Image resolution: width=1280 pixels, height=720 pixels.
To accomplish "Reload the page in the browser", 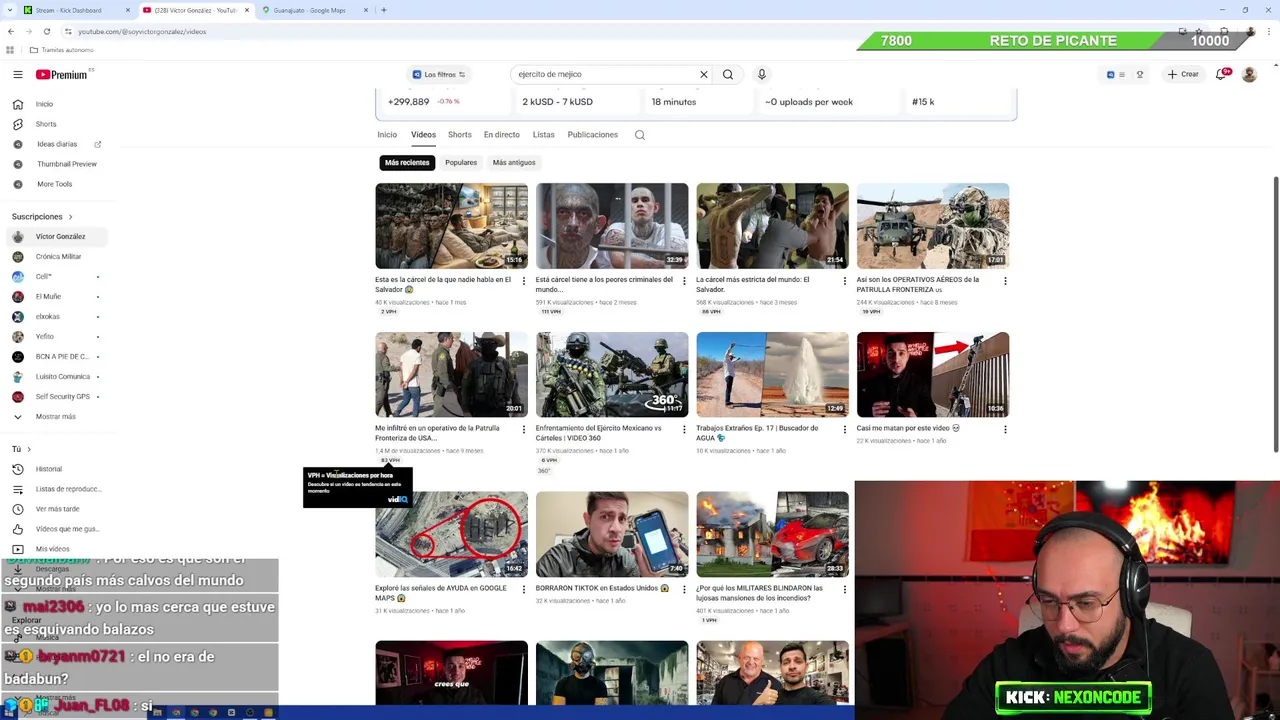I will click(x=46, y=31).
